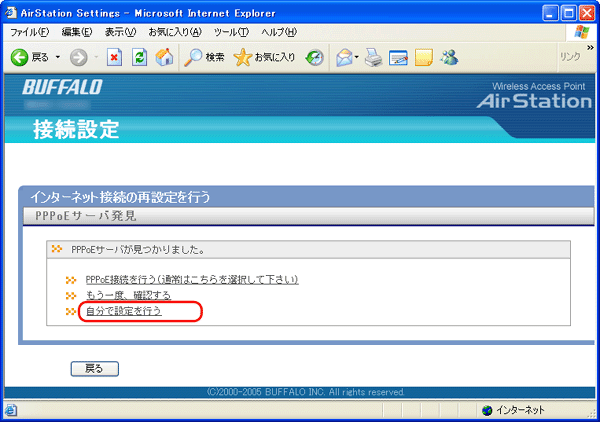Print the page with the printer icon
Viewport: 600px width, 422px height.
point(373,57)
